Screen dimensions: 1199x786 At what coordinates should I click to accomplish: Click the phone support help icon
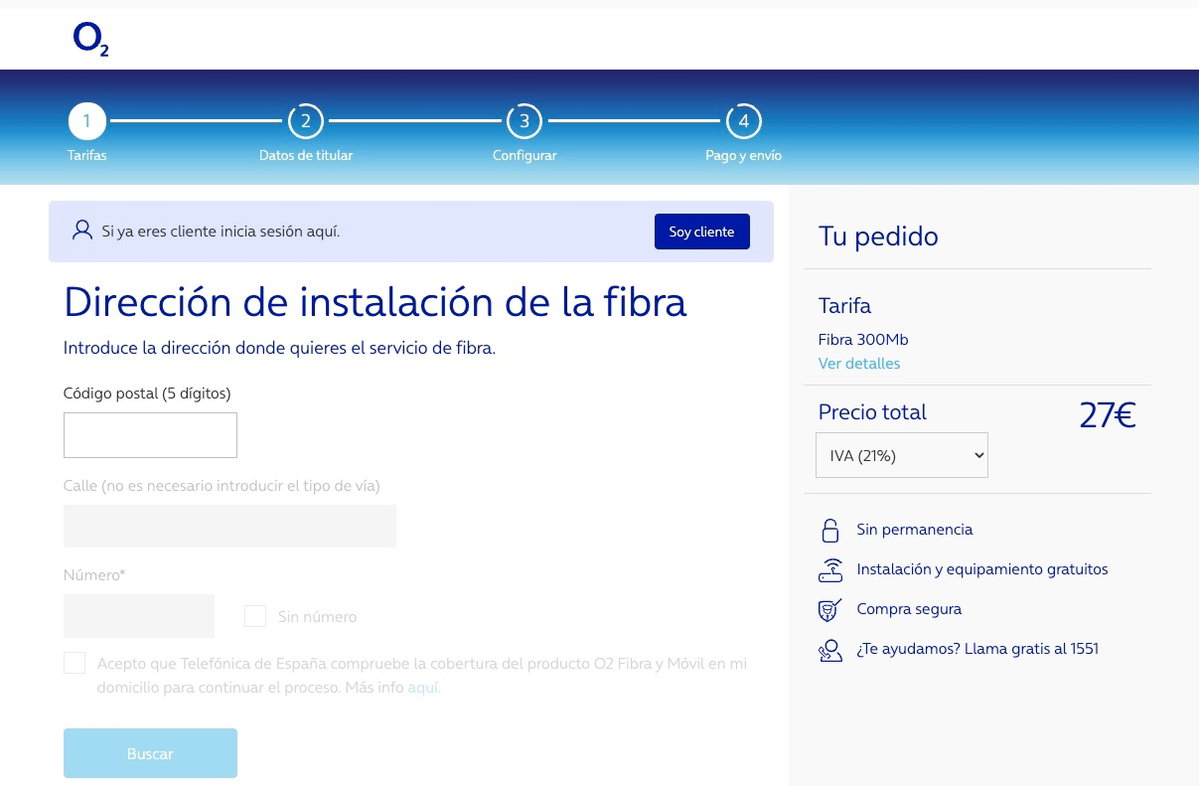click(x=830, y=650)
